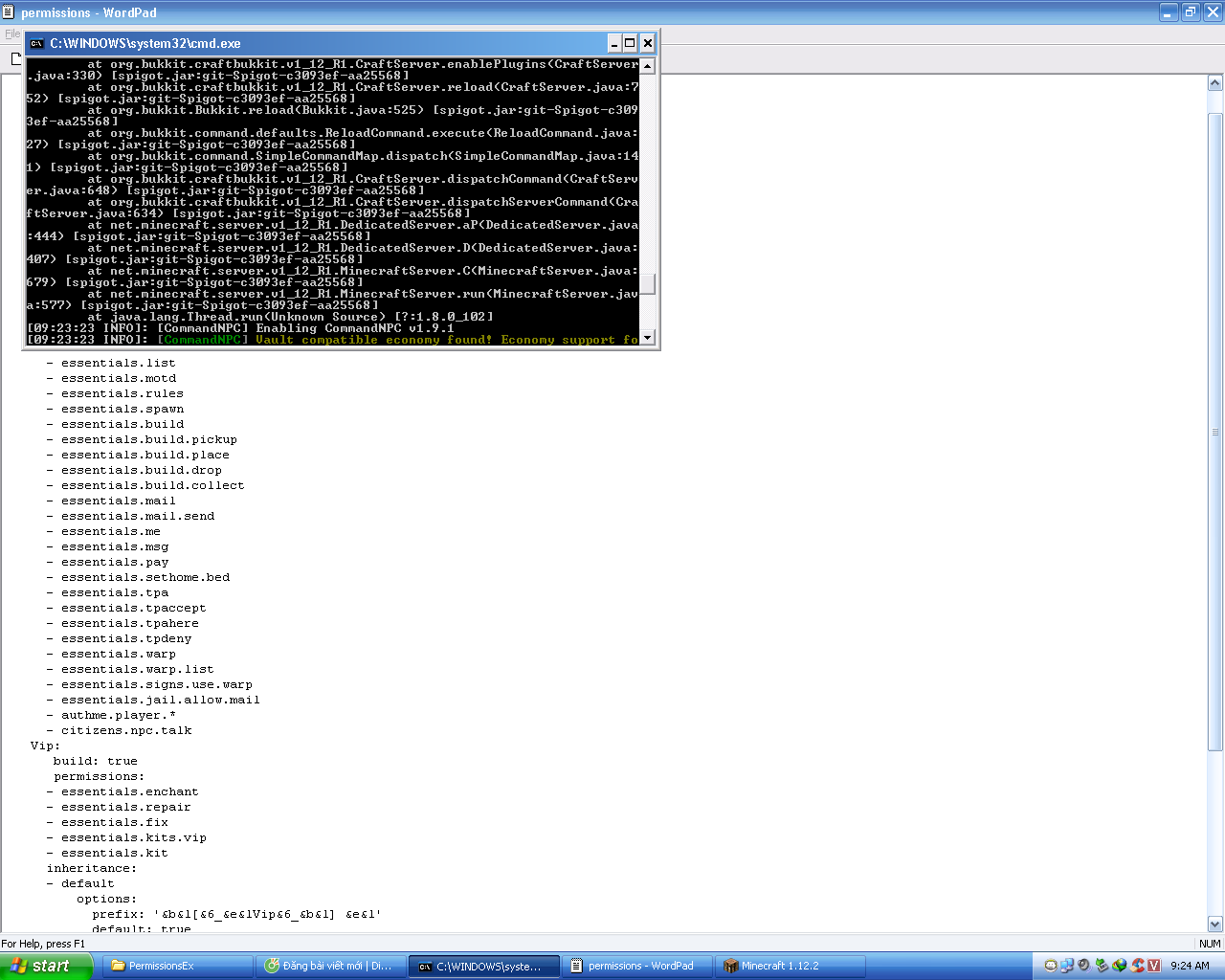
Task: Click the essentials.signs.use.warp line
Action: tap(149, 684)
